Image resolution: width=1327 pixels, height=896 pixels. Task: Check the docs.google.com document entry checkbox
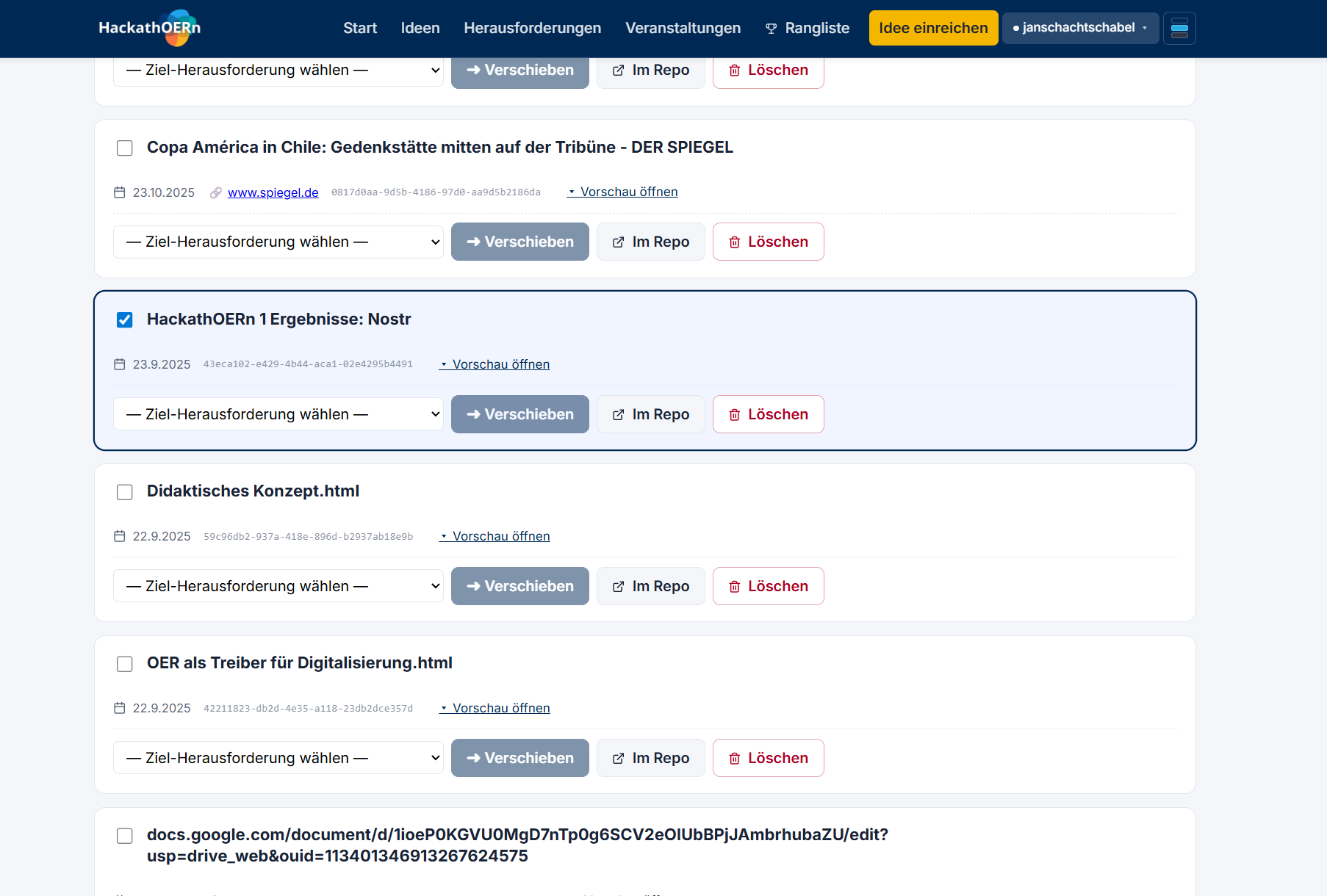point(125,836)
